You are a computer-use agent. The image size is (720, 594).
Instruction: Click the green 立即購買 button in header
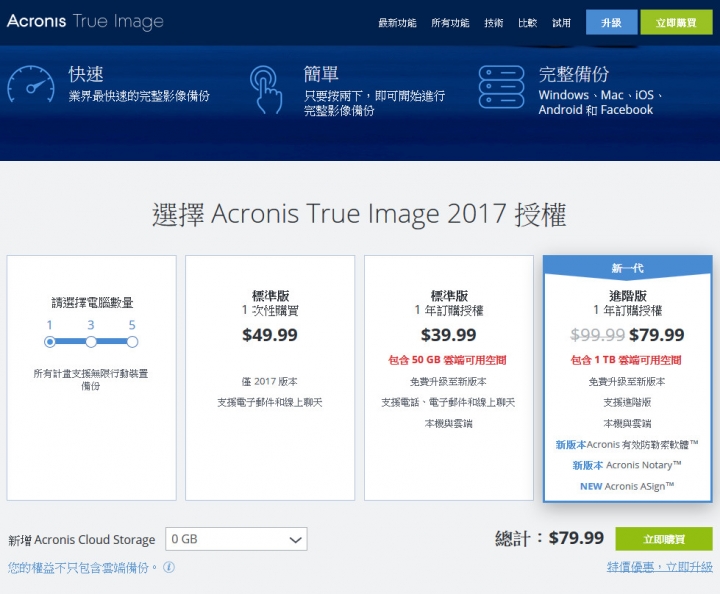tap(676, 22)
